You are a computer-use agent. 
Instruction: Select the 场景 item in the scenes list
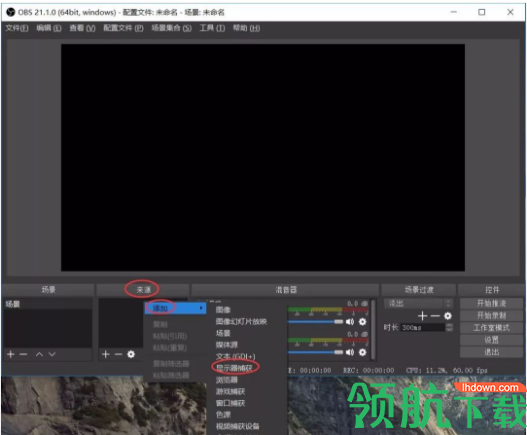tap(48, 304)
